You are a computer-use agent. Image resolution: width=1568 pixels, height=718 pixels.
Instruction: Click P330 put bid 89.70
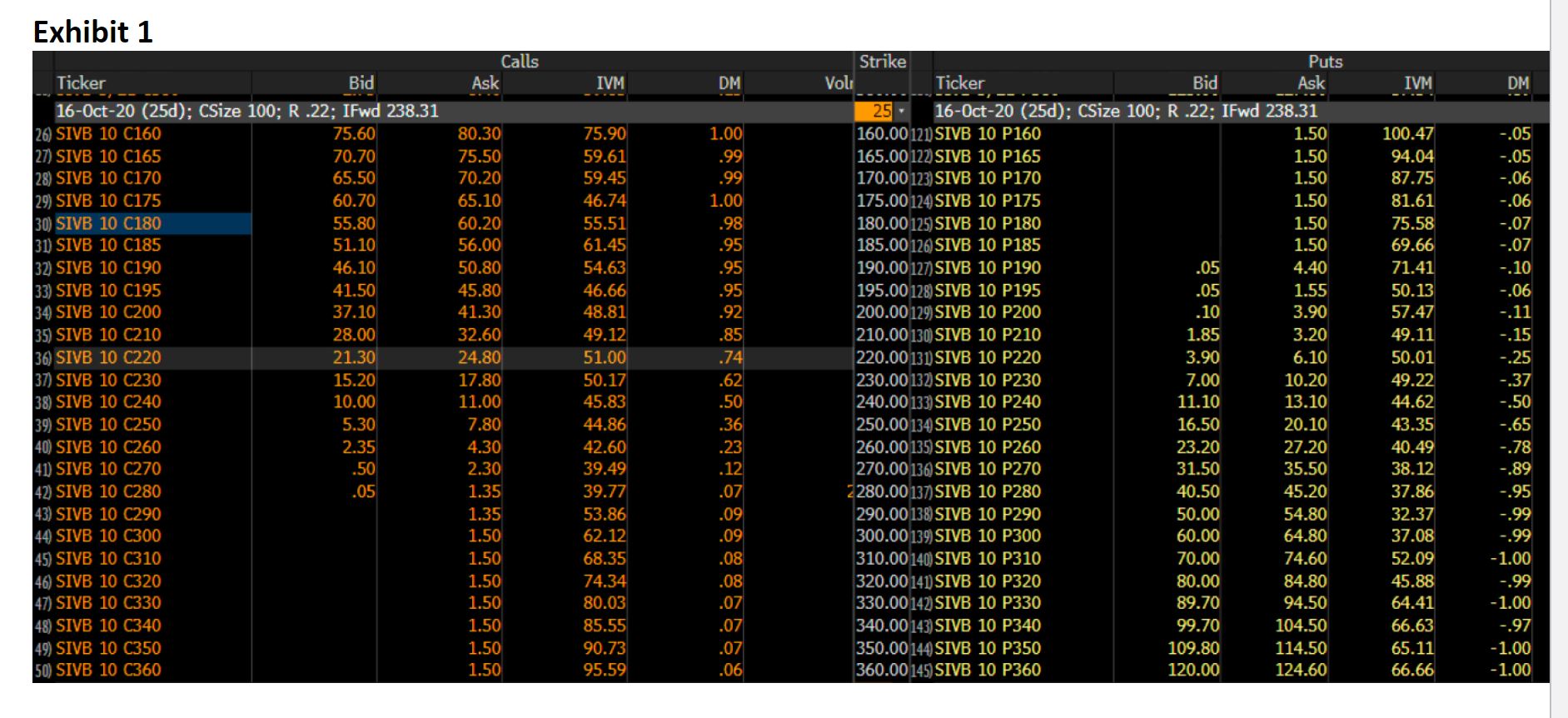pyautogui.click(x=1198, y=603)
